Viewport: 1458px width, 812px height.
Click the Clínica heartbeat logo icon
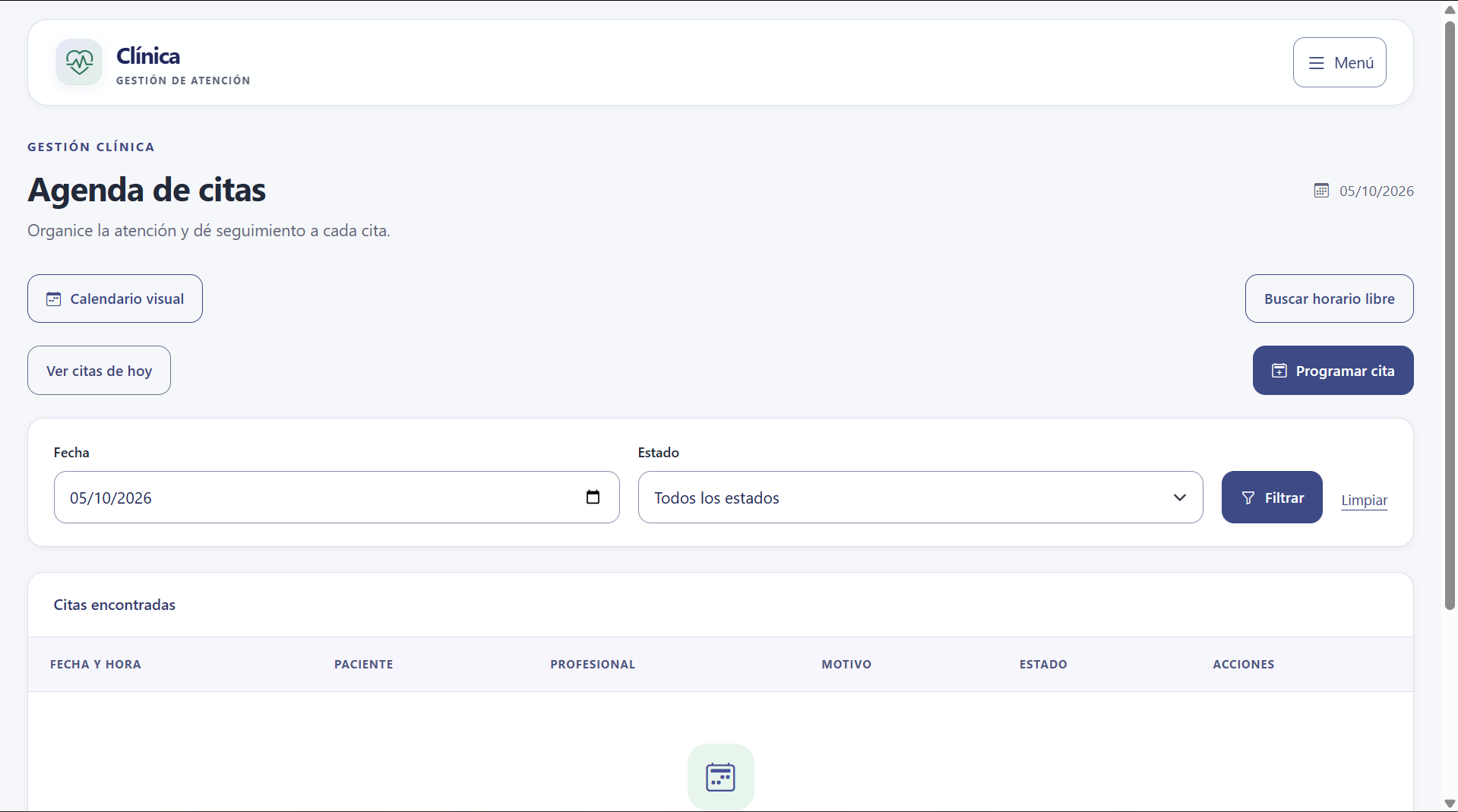(x=79, y=62)
